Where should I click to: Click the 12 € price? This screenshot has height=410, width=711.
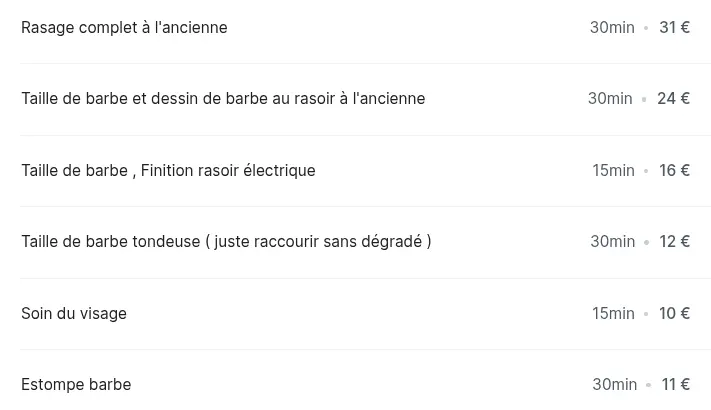pos(674,242)
